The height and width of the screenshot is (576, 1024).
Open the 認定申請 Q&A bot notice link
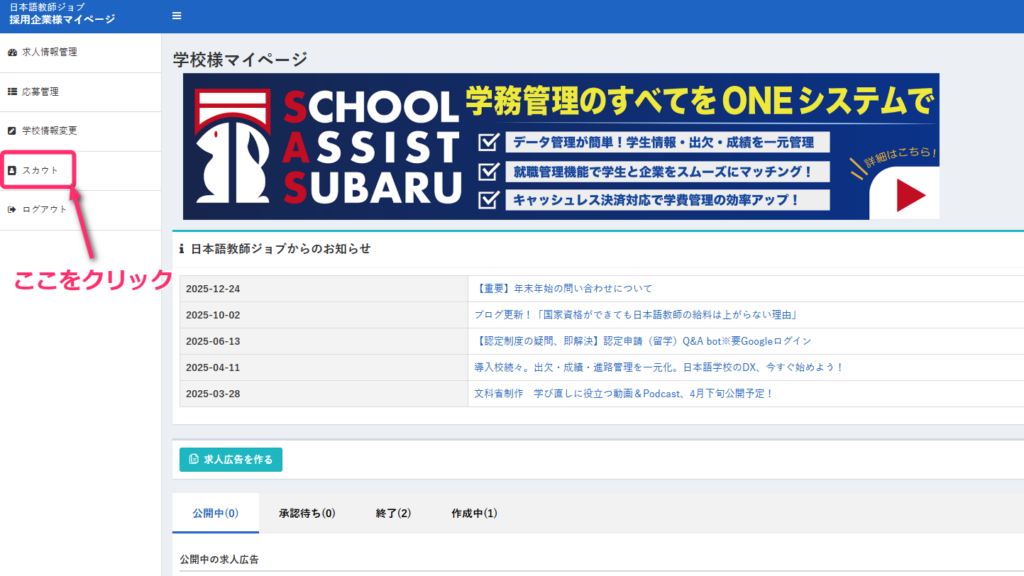642,341
